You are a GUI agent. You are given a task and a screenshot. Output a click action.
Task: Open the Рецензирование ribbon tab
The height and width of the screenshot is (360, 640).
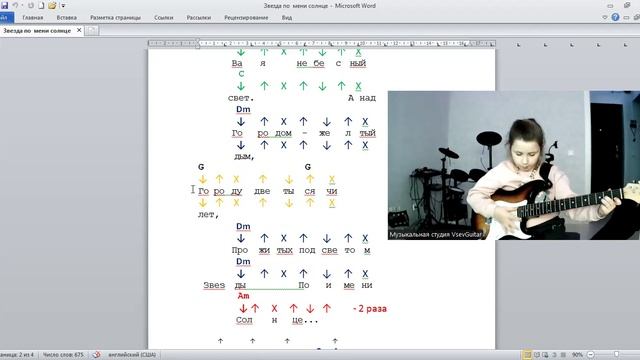(x=246, y=18)
